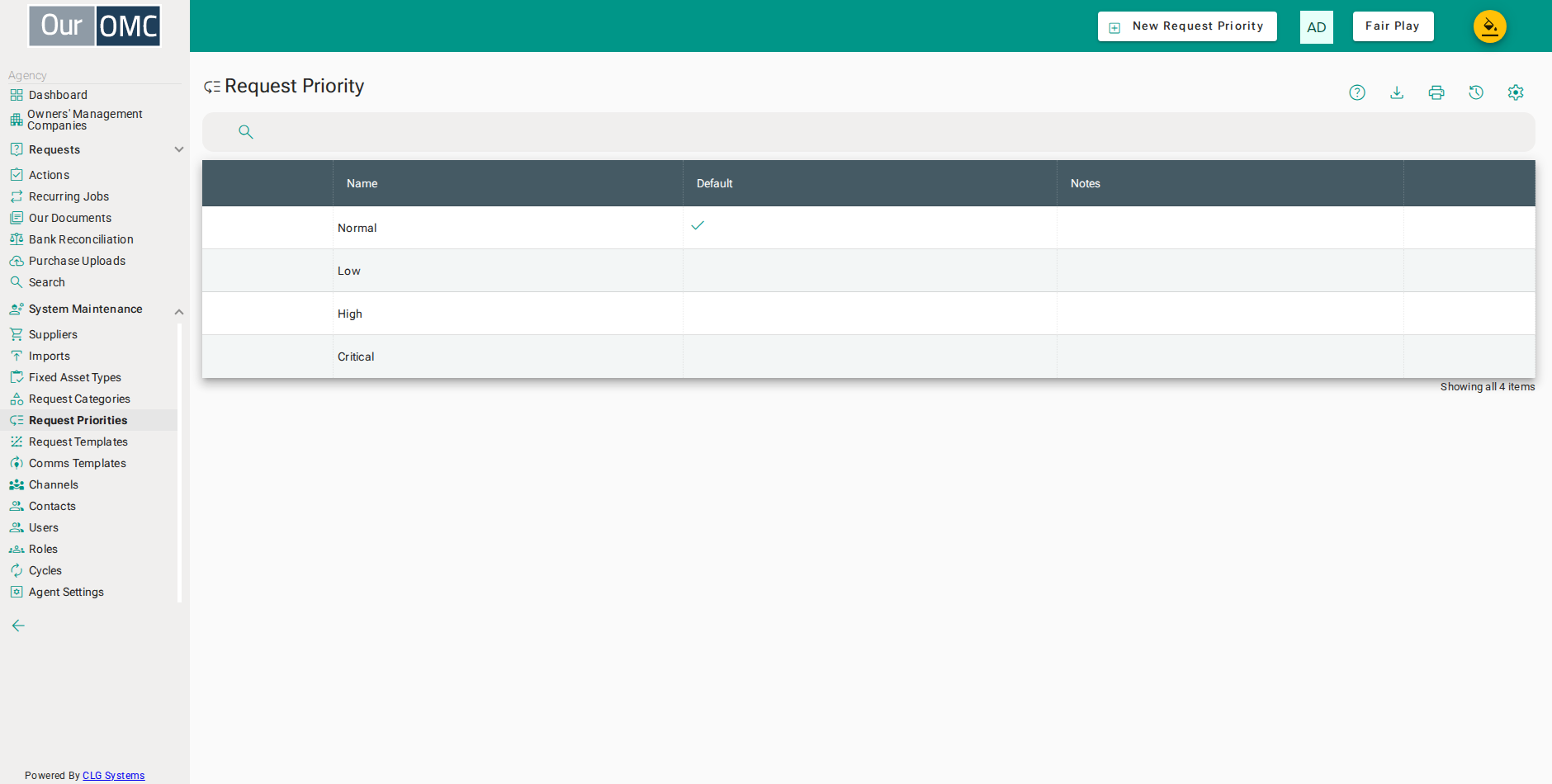
Task: Click the sidebar scrollbar
Action: [180, 462]
